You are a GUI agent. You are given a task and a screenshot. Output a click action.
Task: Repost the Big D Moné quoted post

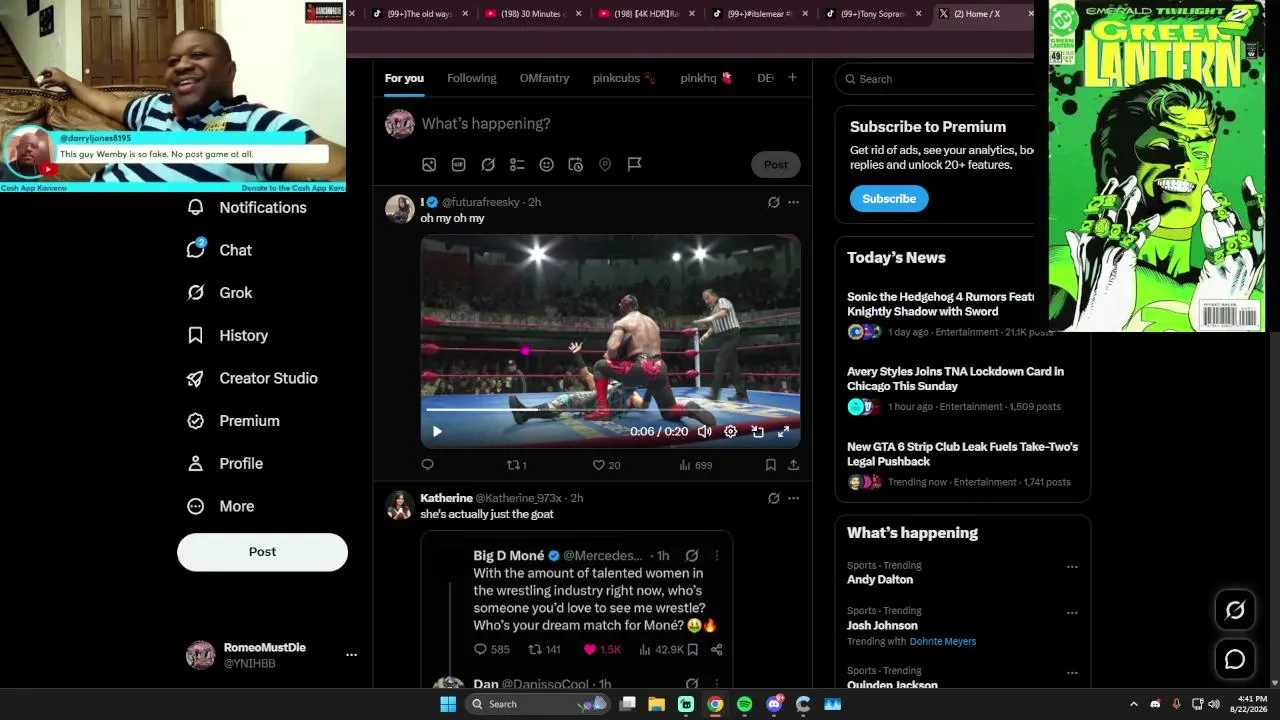pyautogui.click(x=544, y=650)
